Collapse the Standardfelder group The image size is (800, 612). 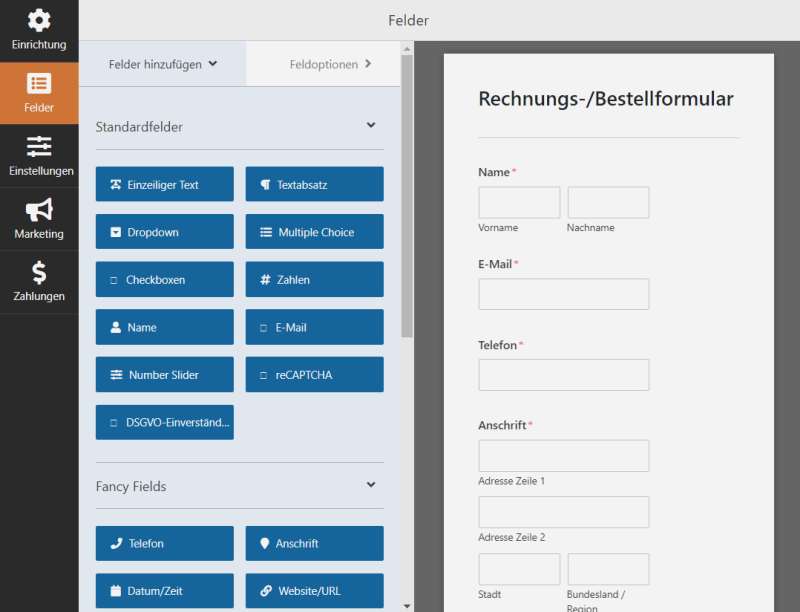371,125
